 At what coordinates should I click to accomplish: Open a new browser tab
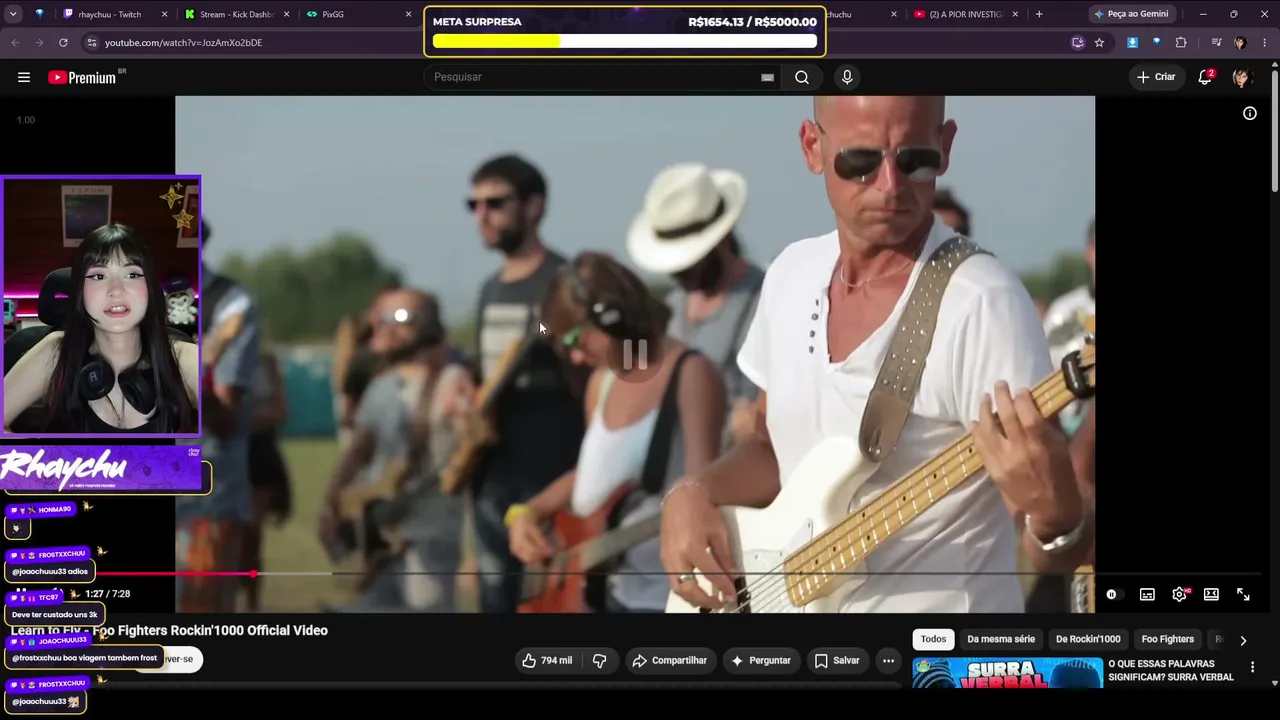pyautogui.click(x=1039, y=14)
